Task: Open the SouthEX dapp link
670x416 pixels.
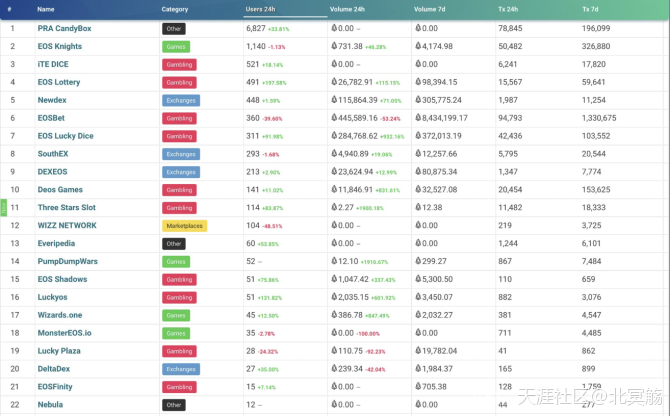Action: click(x=53, y=154)
